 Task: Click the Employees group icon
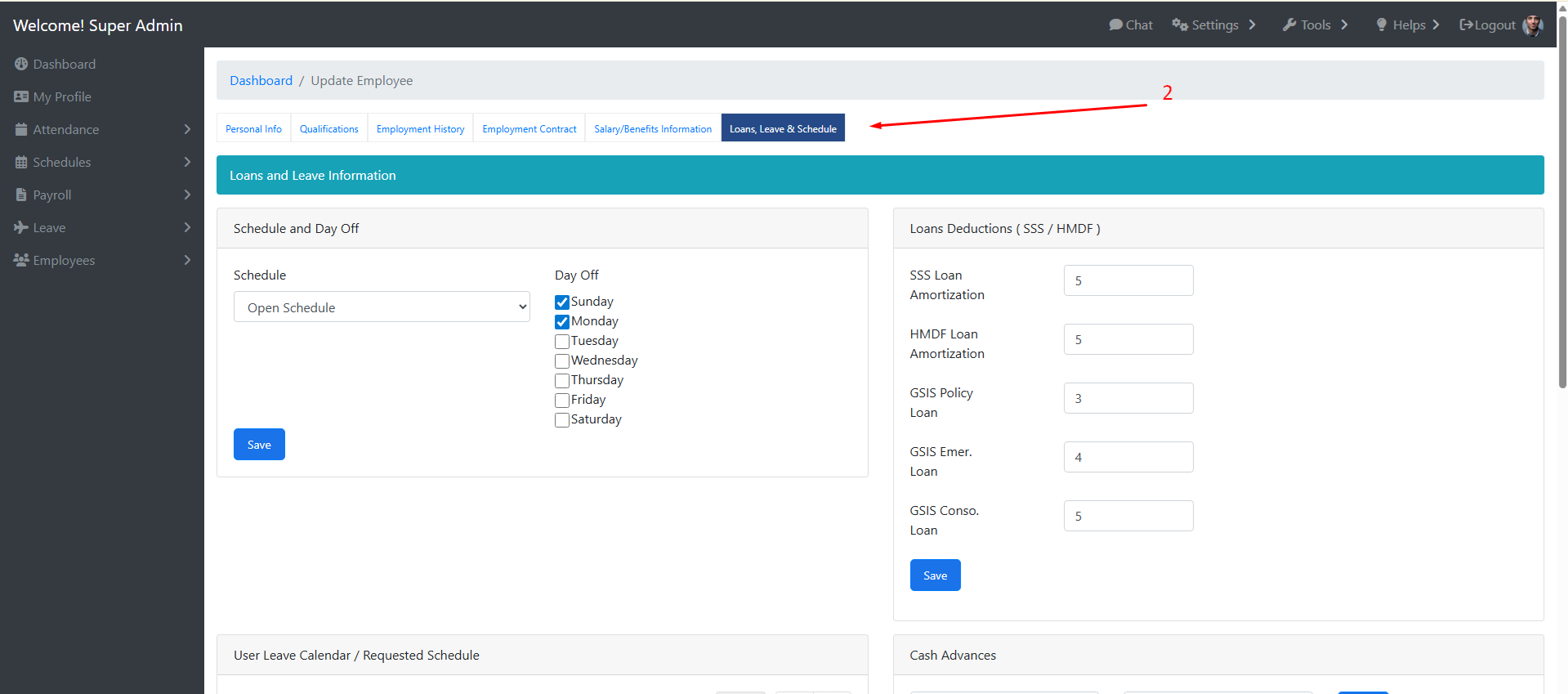click(21, 260)
